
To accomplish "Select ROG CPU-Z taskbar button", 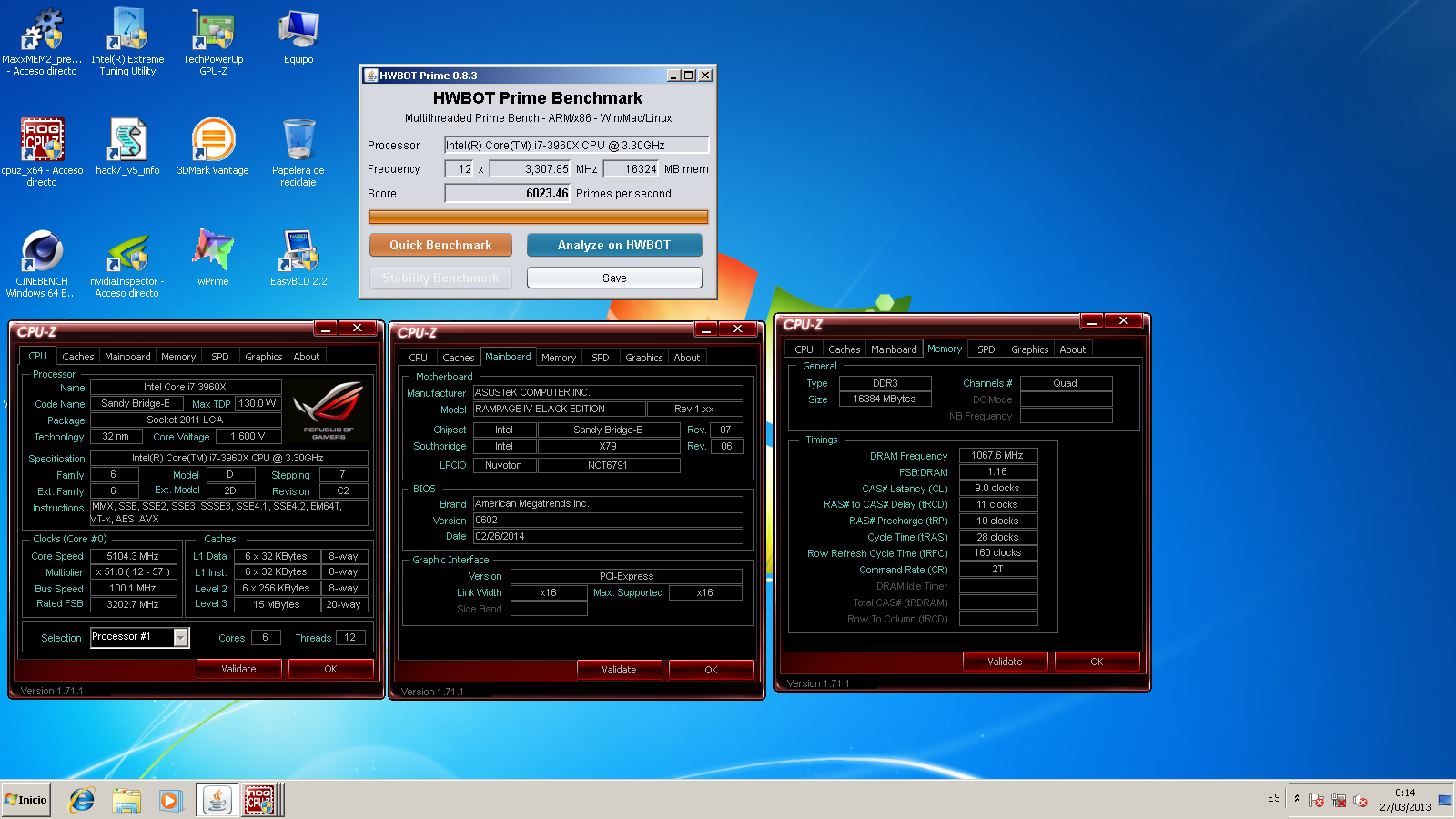I will (259, 800).
